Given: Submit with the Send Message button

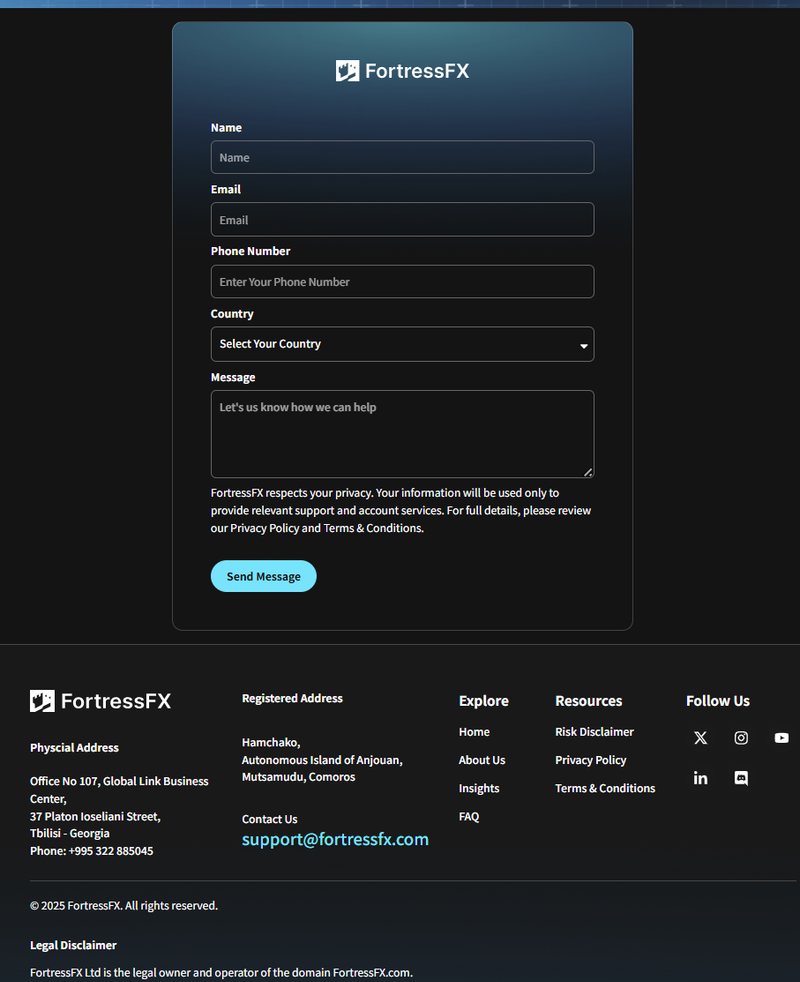Looking at the screenshot, I should click(x=264, y=576).
